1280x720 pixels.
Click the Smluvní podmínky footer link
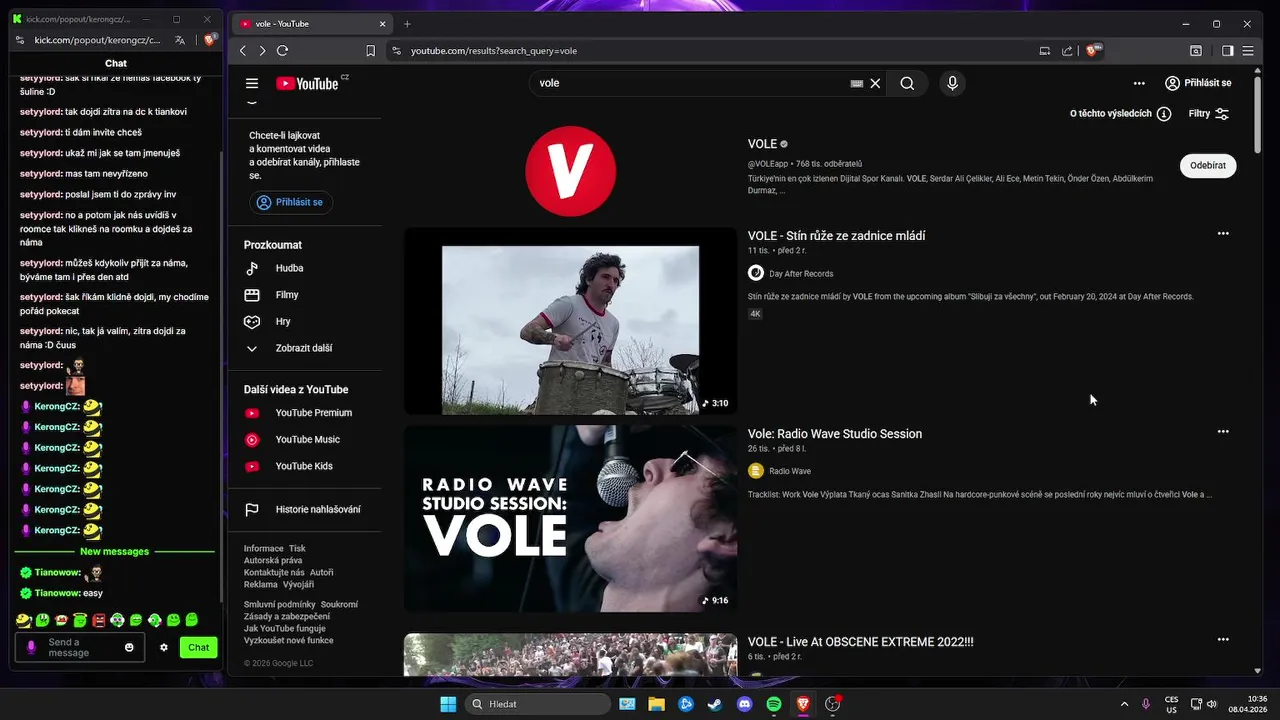(280, 605)
